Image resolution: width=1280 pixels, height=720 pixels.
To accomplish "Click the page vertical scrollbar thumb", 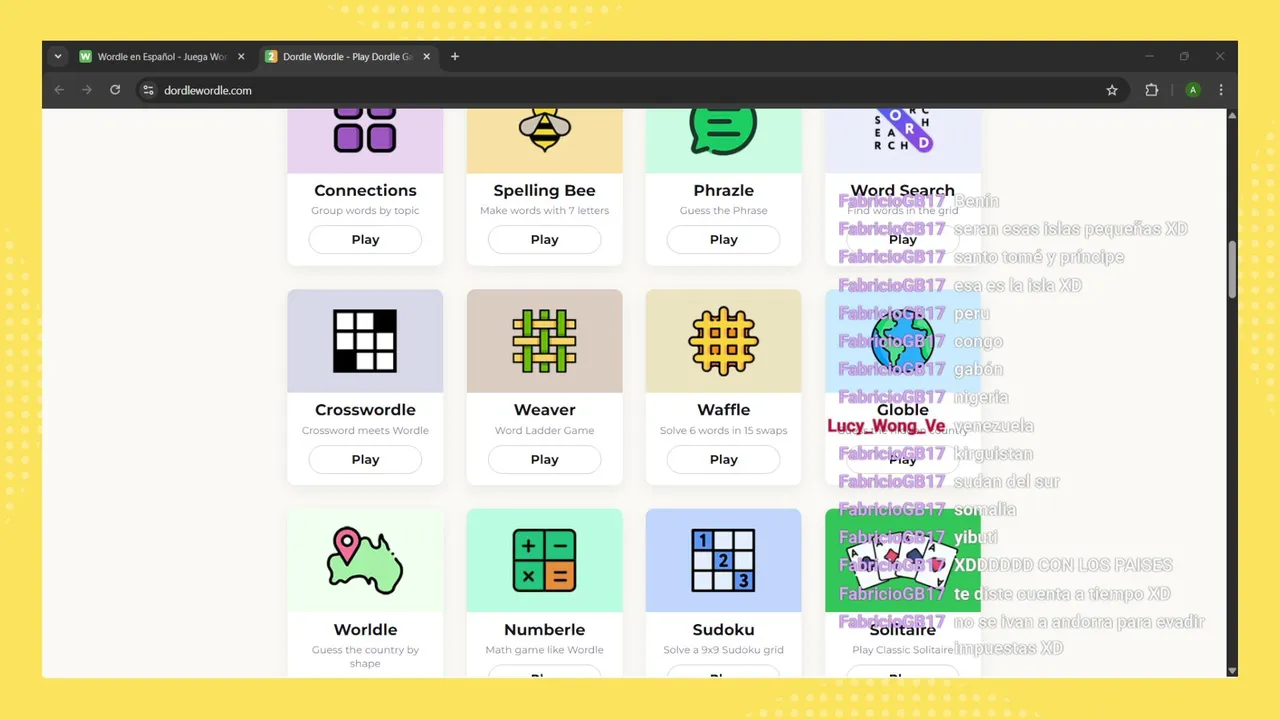I will (1232, 270).
